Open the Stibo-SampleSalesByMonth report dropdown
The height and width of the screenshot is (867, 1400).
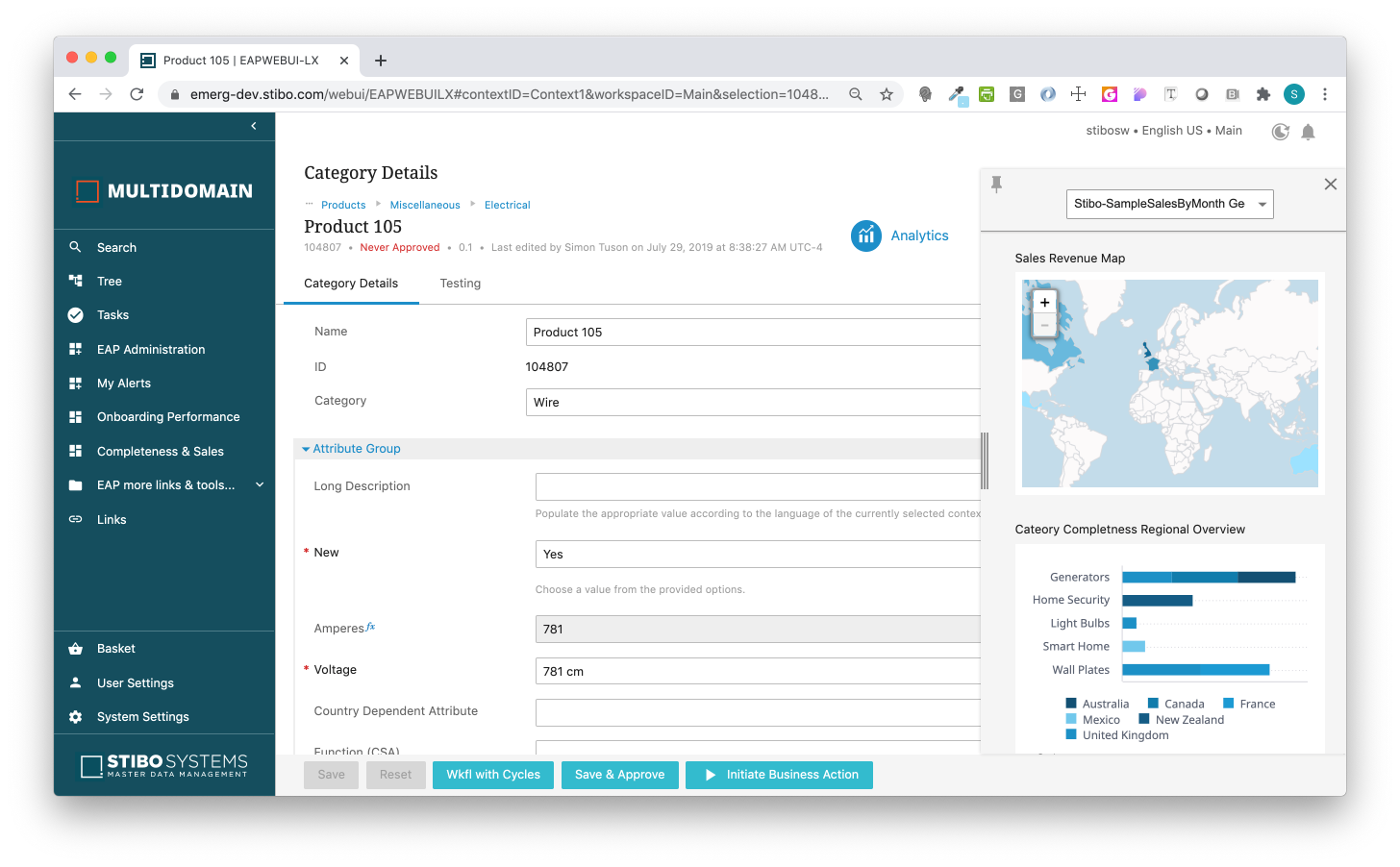pos(1169,204)
